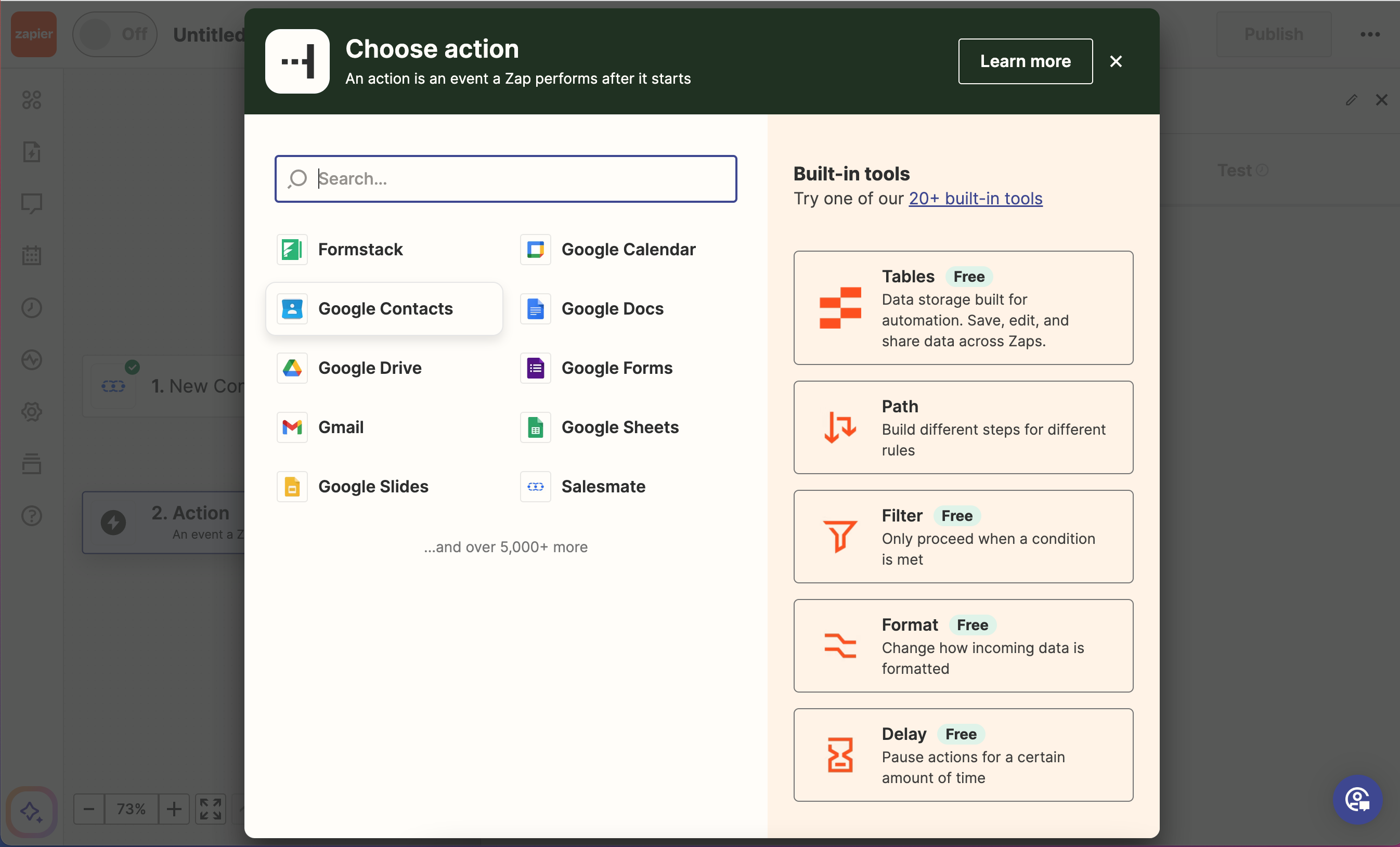Select the Google Calendar label
Screen dimensions: 1400x847
[x=628, y=250]
